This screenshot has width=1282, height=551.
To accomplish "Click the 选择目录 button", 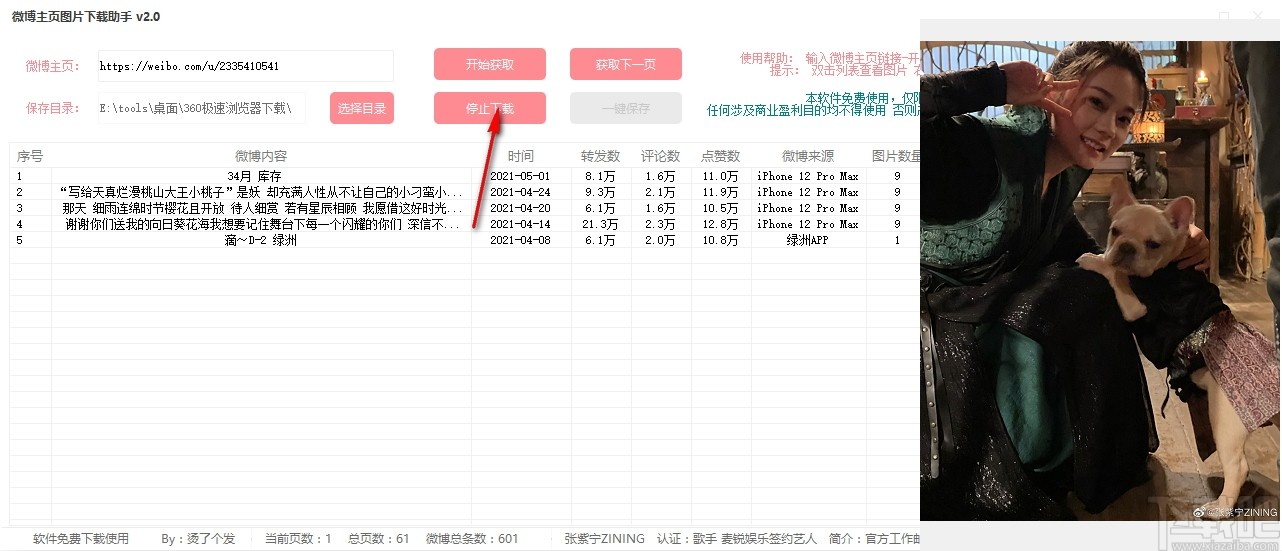I will coord(362,108).
